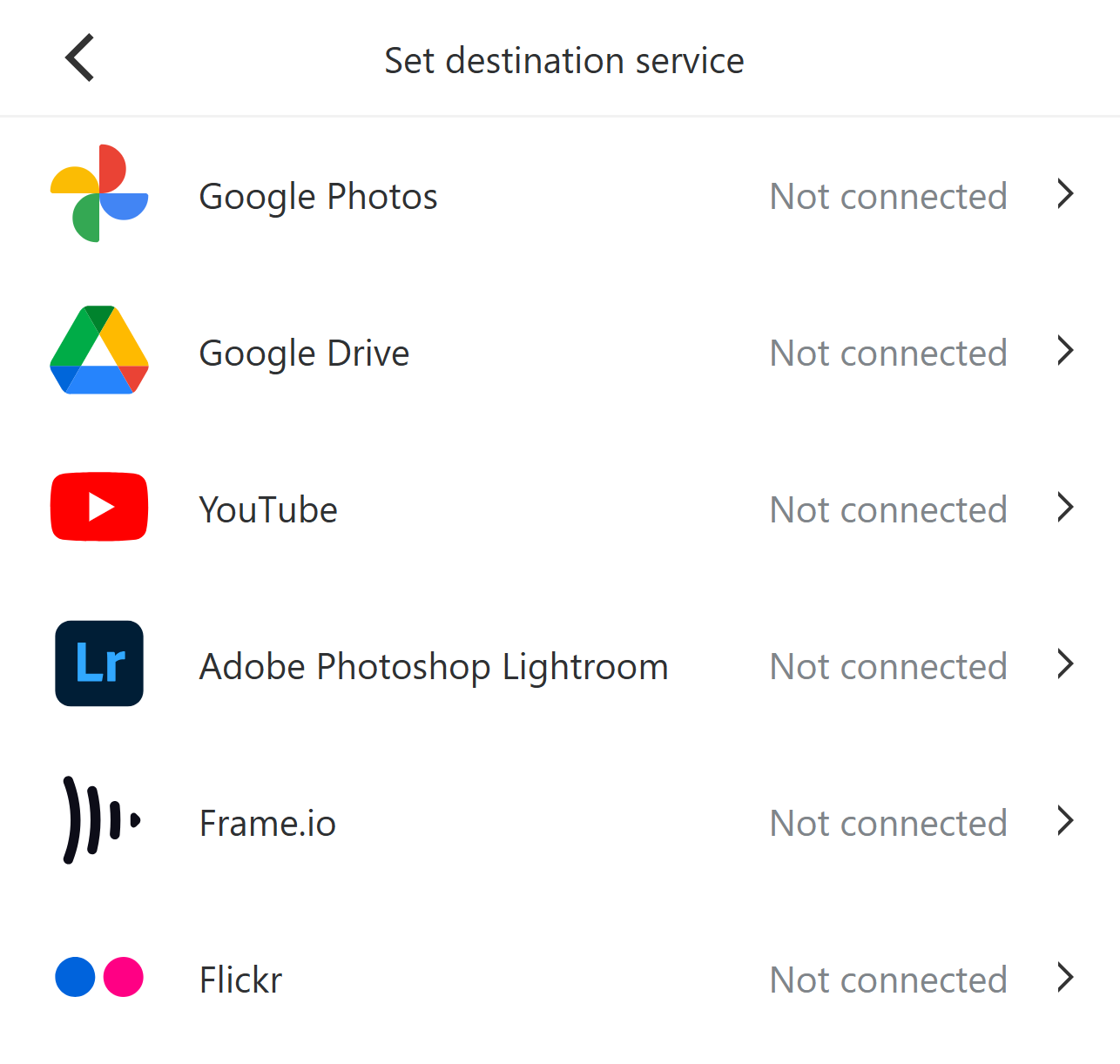
Task: Click the Frame.io waveform icon
Action: click(99, 820)
